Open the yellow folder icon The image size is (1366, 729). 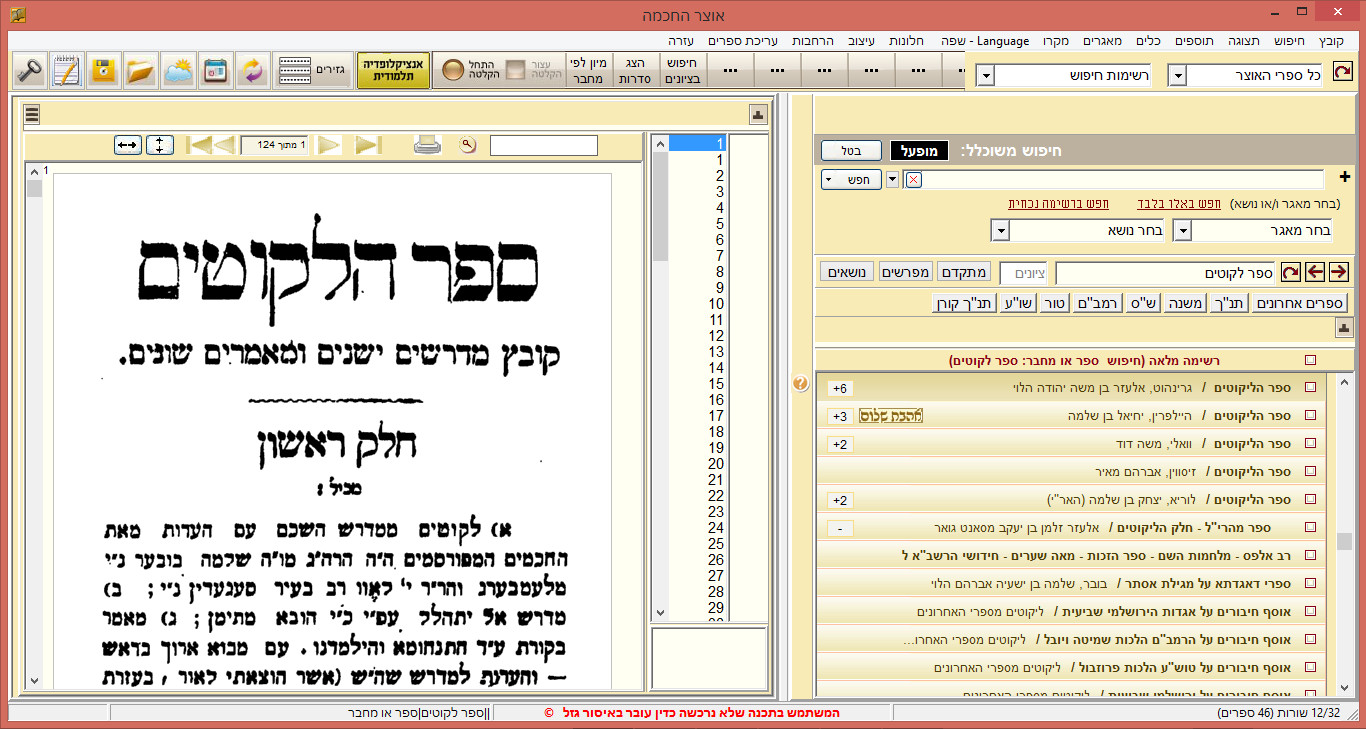pyautogui.click(x=141, y=70)
